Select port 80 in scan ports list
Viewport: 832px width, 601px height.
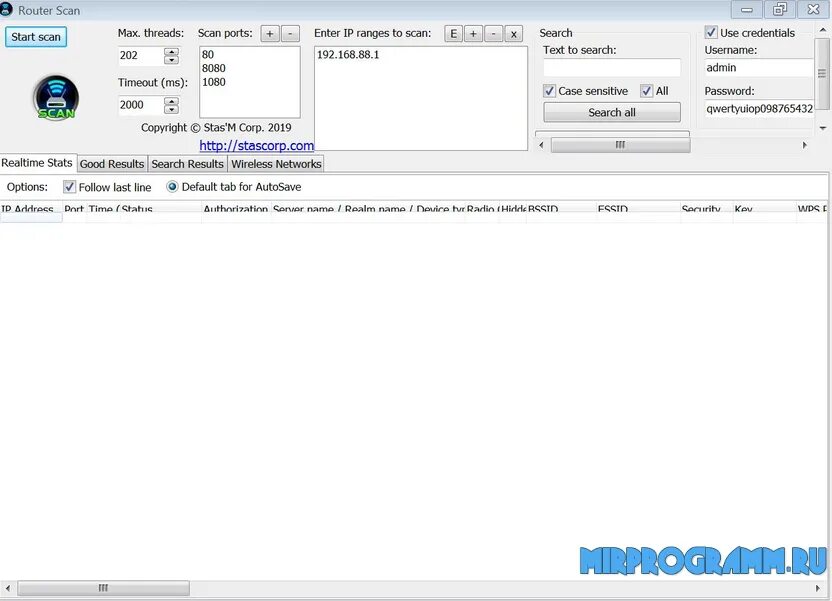pos(208,55)
